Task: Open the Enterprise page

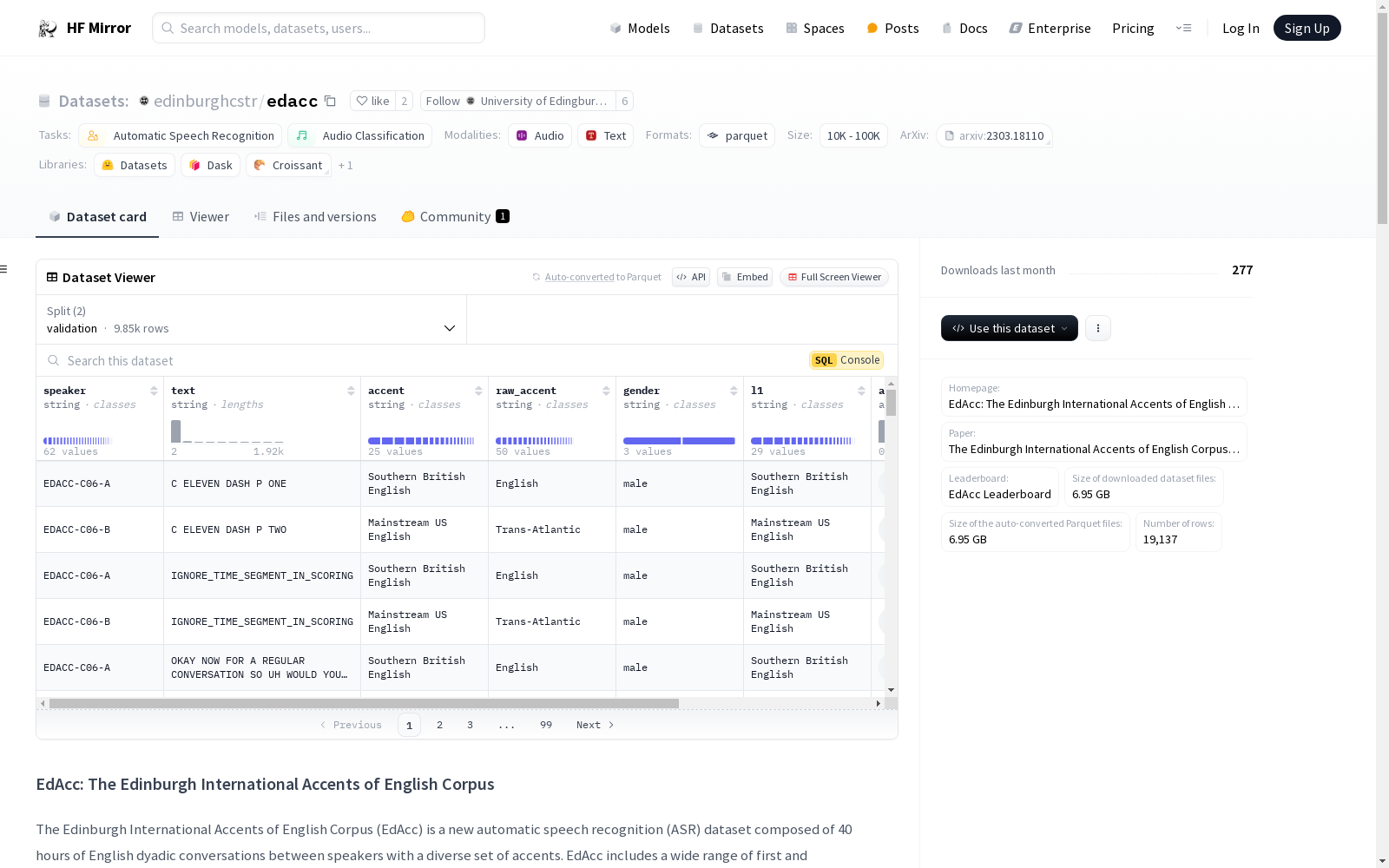Action: [x=1050, y=28]
